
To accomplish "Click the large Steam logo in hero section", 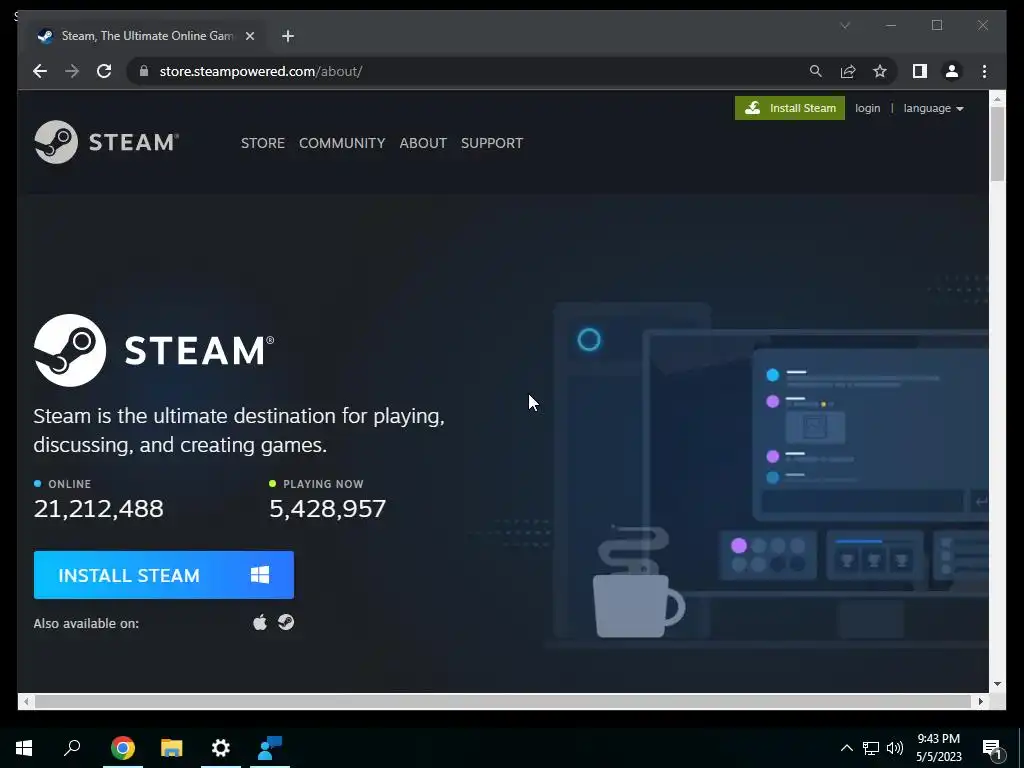I will click(154, 350).
